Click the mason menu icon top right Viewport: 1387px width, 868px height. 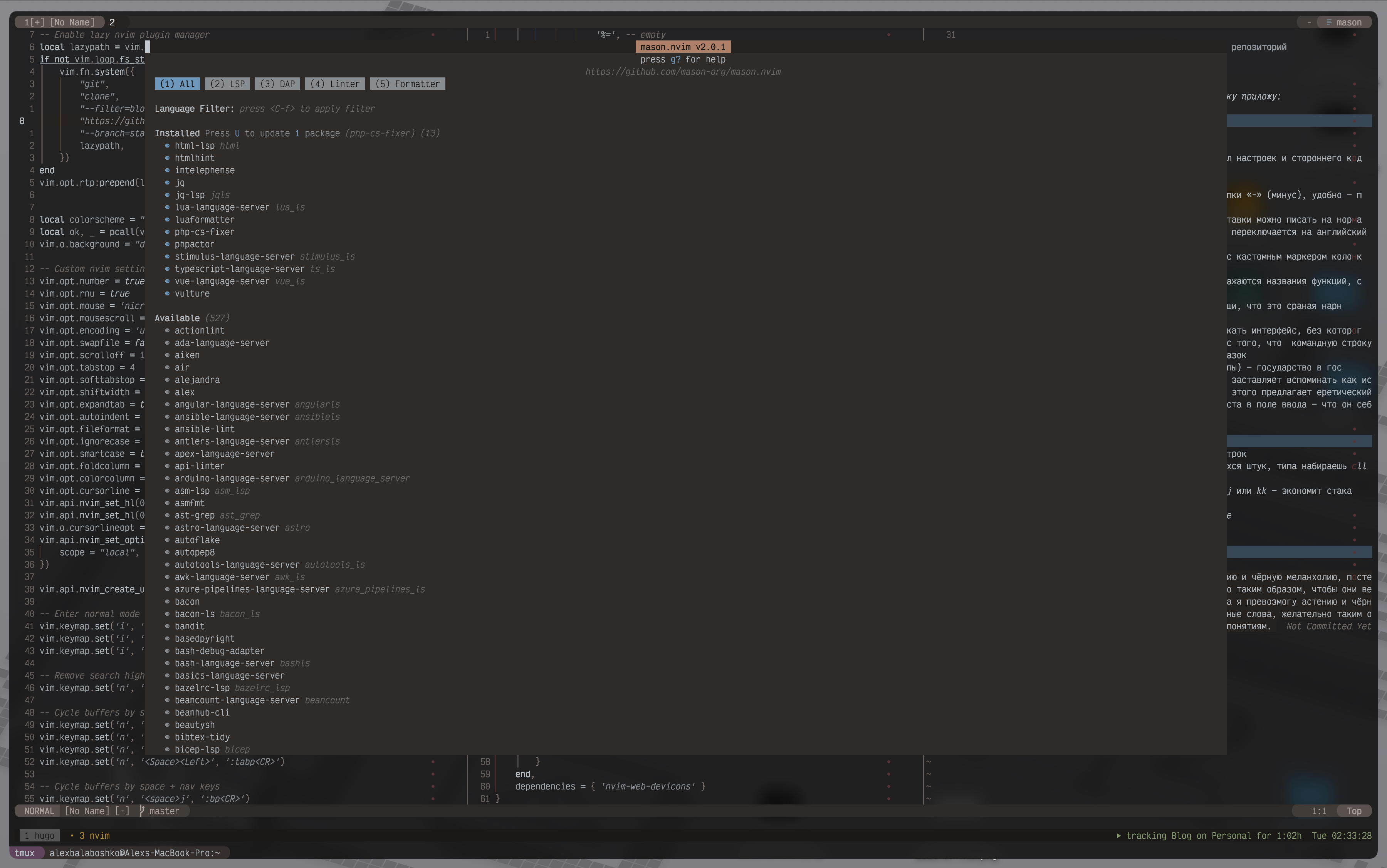[x=1329, y=22]
